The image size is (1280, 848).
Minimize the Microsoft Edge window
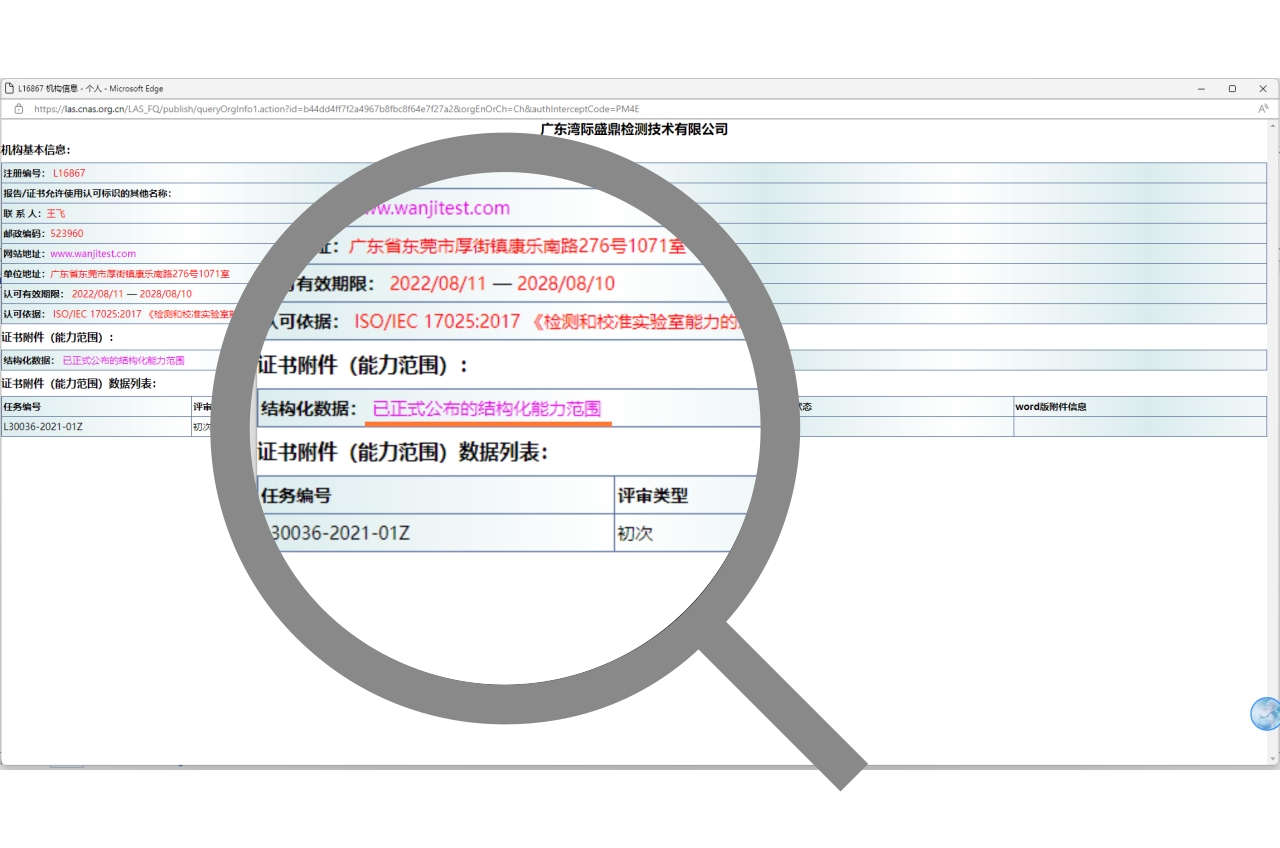1201,89
